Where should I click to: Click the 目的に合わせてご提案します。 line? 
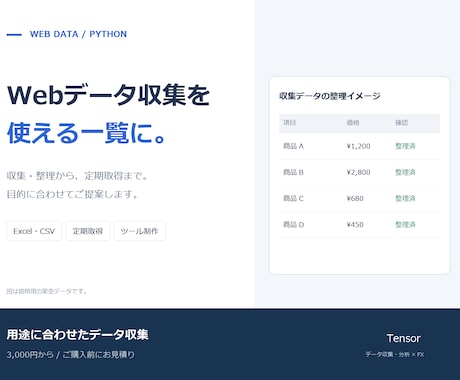click(x=73, y=194)
